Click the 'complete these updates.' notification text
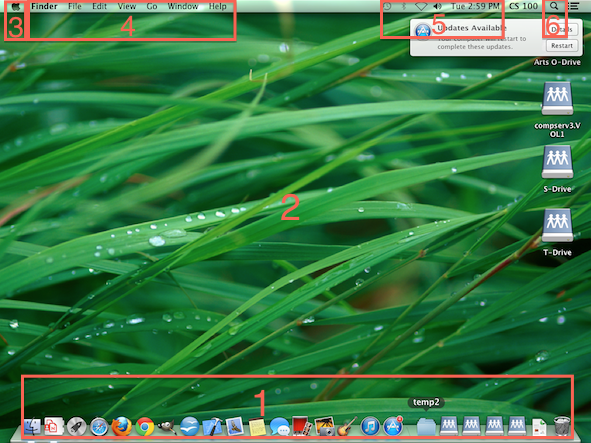 point(475,47)
